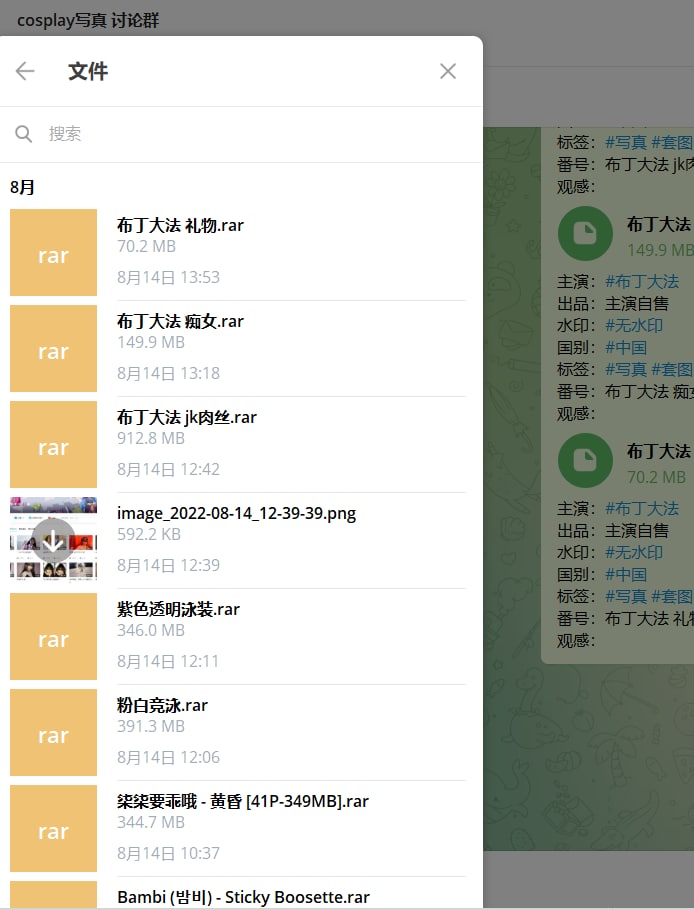The height and width of the screenshot is (910, 694).
Task: Open rar icon for 布丁大法 礼物.rar
Action: (x=53, y=252)
